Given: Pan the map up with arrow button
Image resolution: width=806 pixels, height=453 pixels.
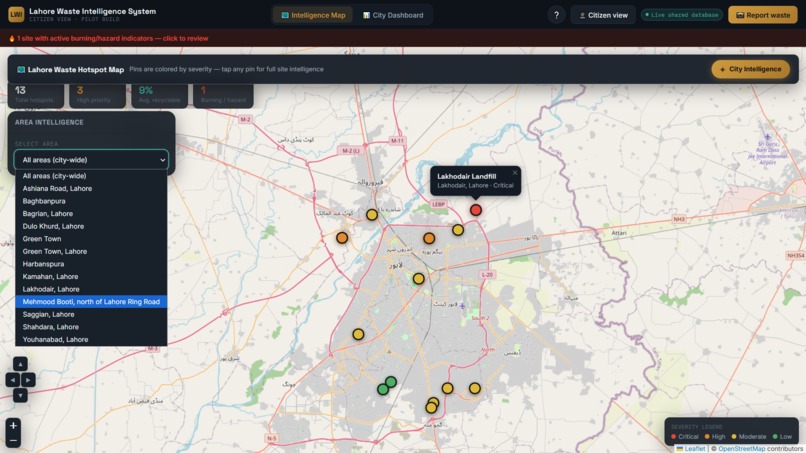Looking at the screenshot, I should click(20, 364).
